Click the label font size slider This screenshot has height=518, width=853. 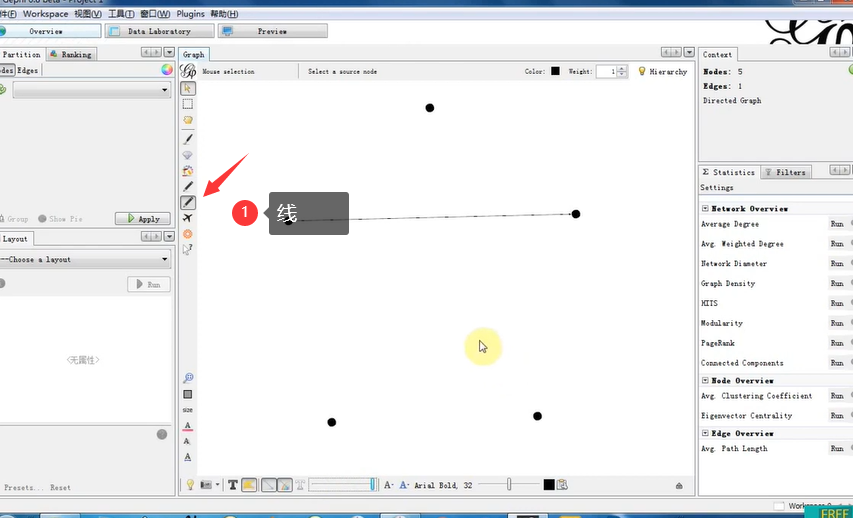(x=509, y=484)
